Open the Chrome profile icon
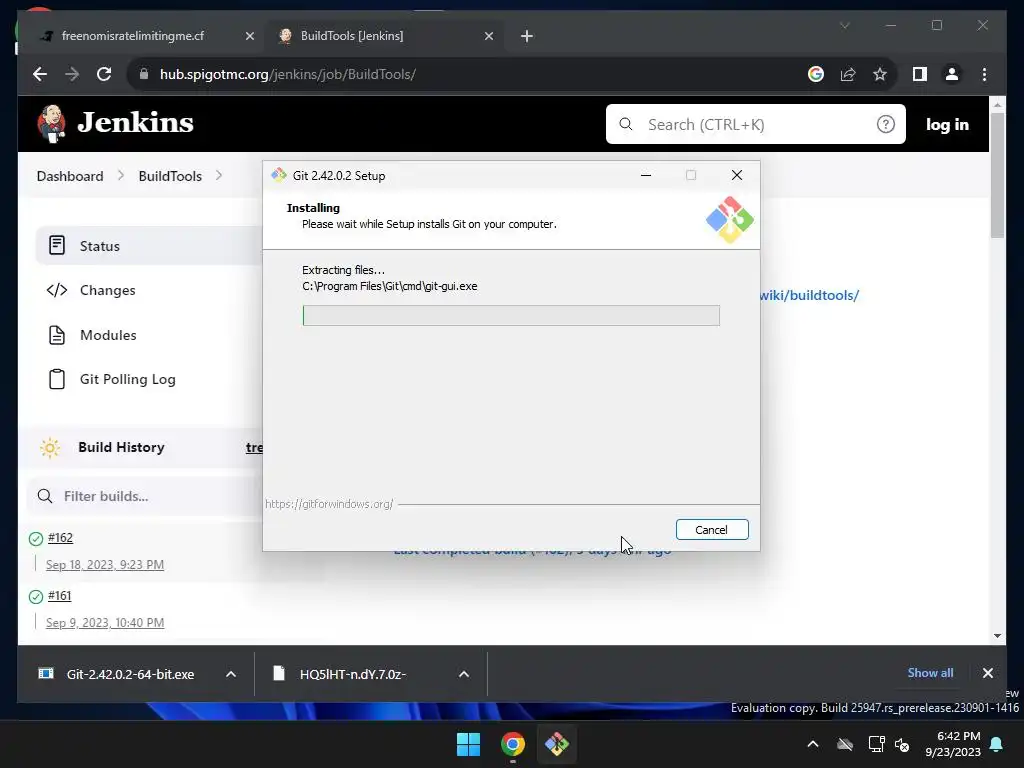1024x768 pixels. click(952, 74)
